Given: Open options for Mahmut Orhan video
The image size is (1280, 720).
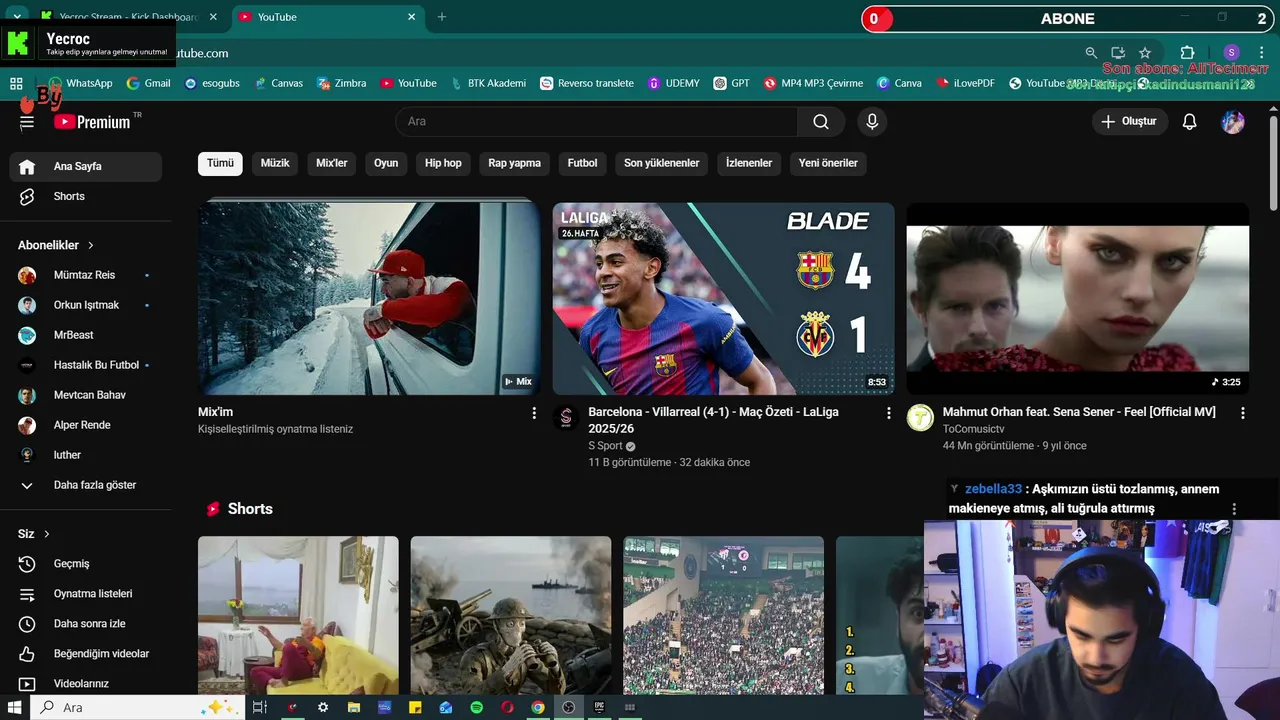Looking at the screenshot, I should [1243, 413].
